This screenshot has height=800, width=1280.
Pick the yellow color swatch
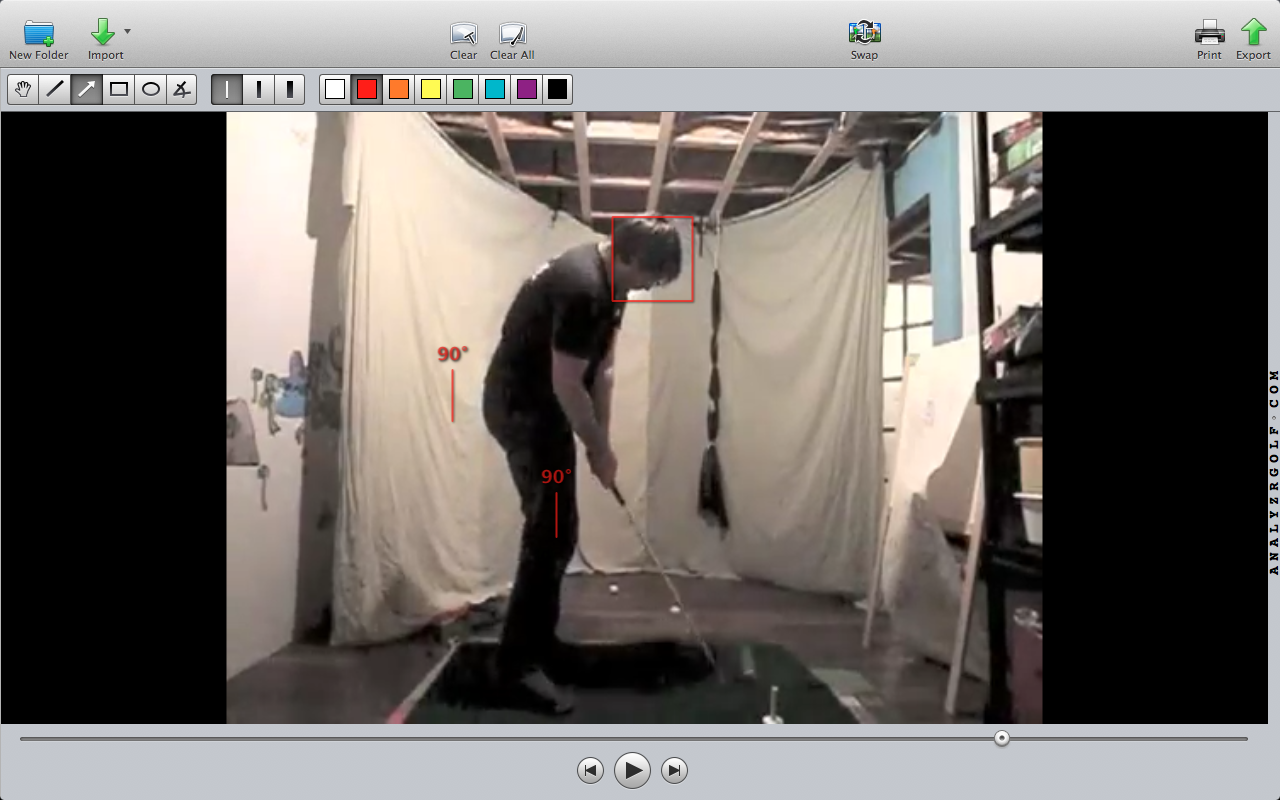click(431, 90)
